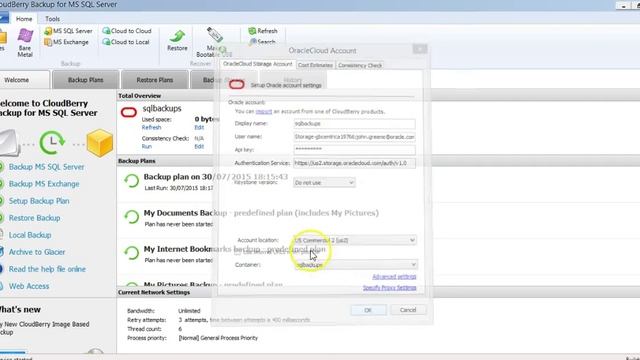Click 'Current Network Settings' section header
This screenshot has width=640, height=360.
[154, 293]
